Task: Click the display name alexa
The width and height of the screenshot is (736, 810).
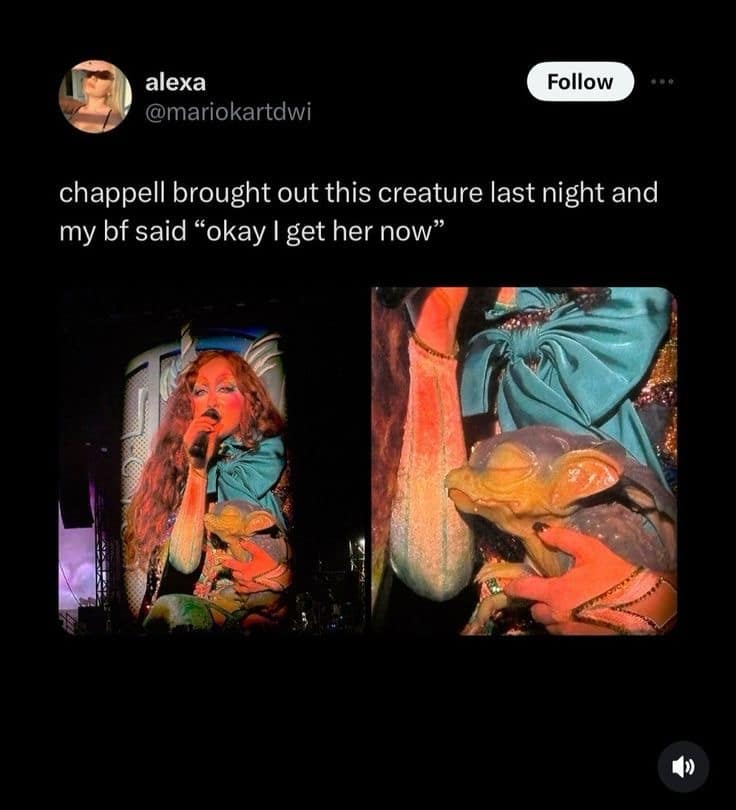Action: tap(176, 82)
